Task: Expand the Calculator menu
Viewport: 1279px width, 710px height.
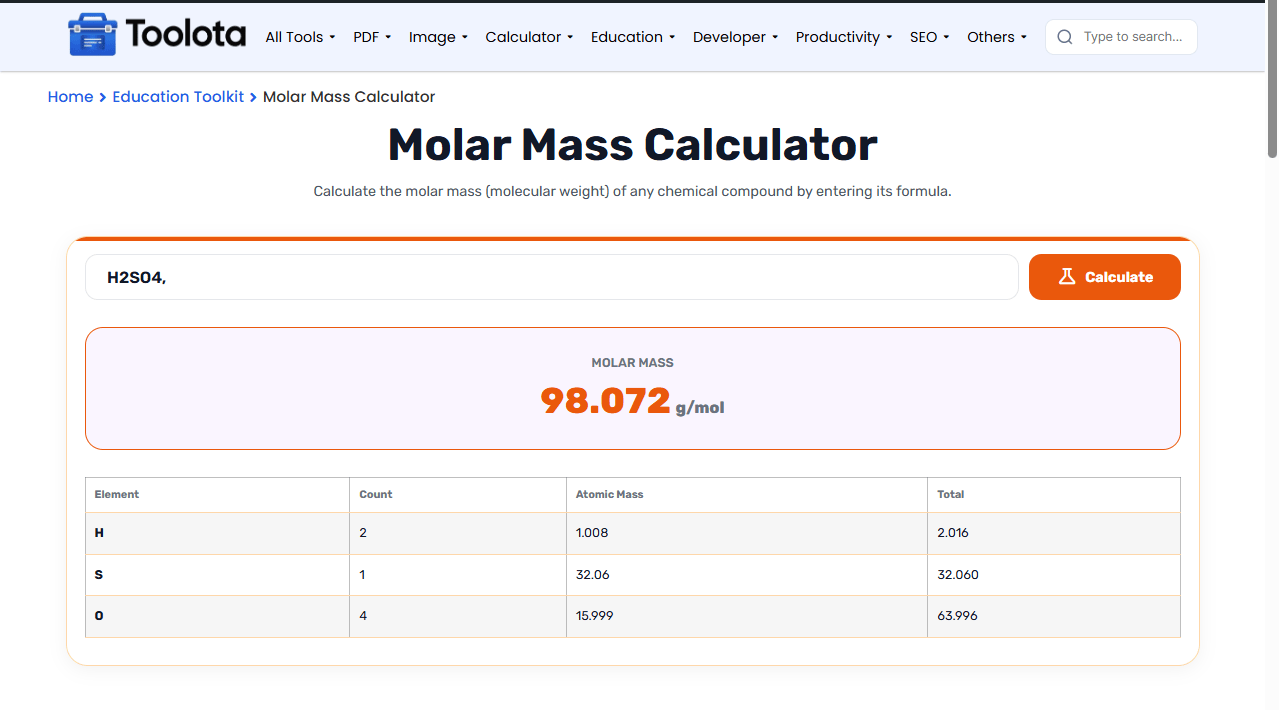Action: [x=529, y=37]
